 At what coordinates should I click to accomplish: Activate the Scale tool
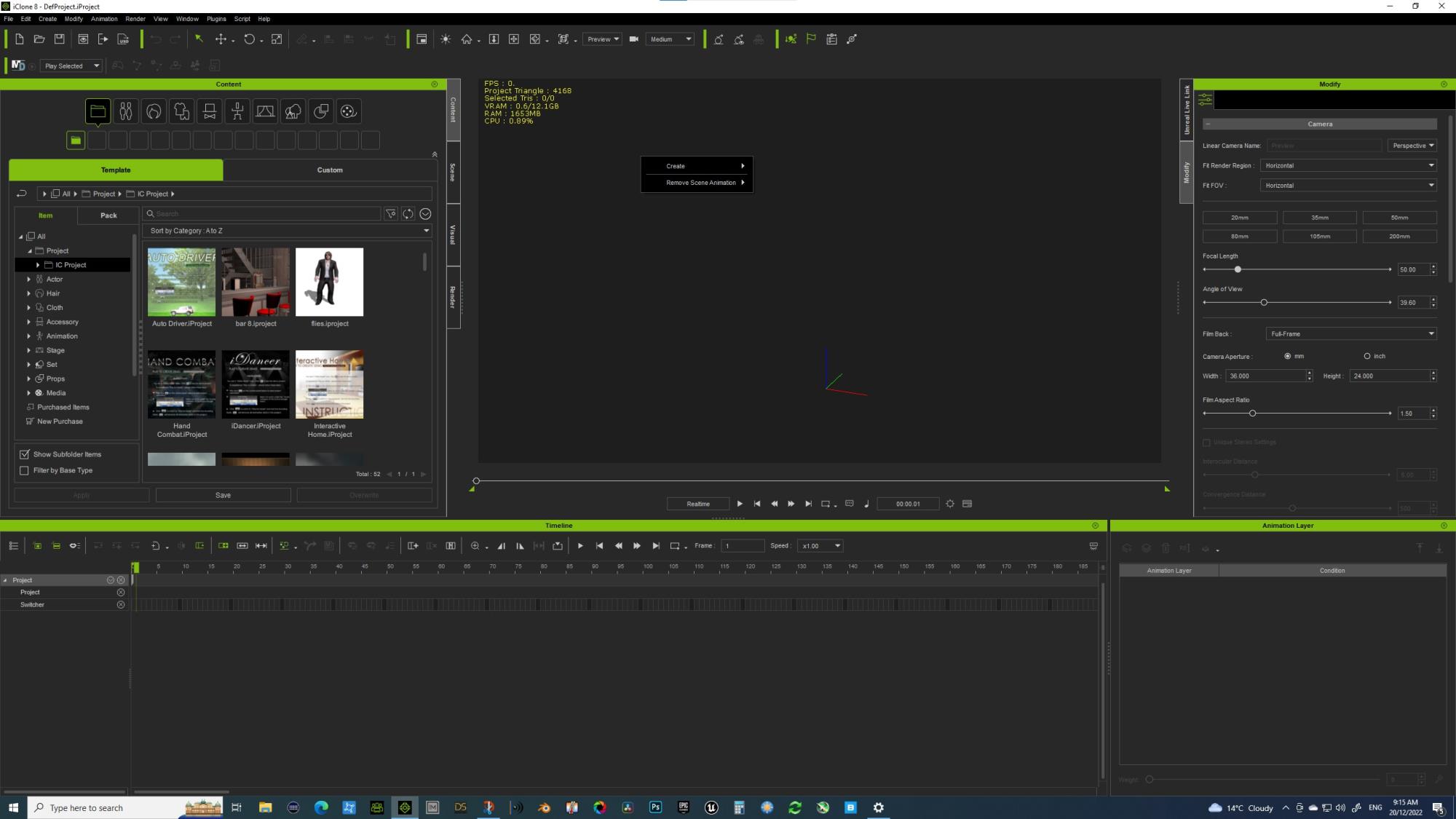pos(277,39)
